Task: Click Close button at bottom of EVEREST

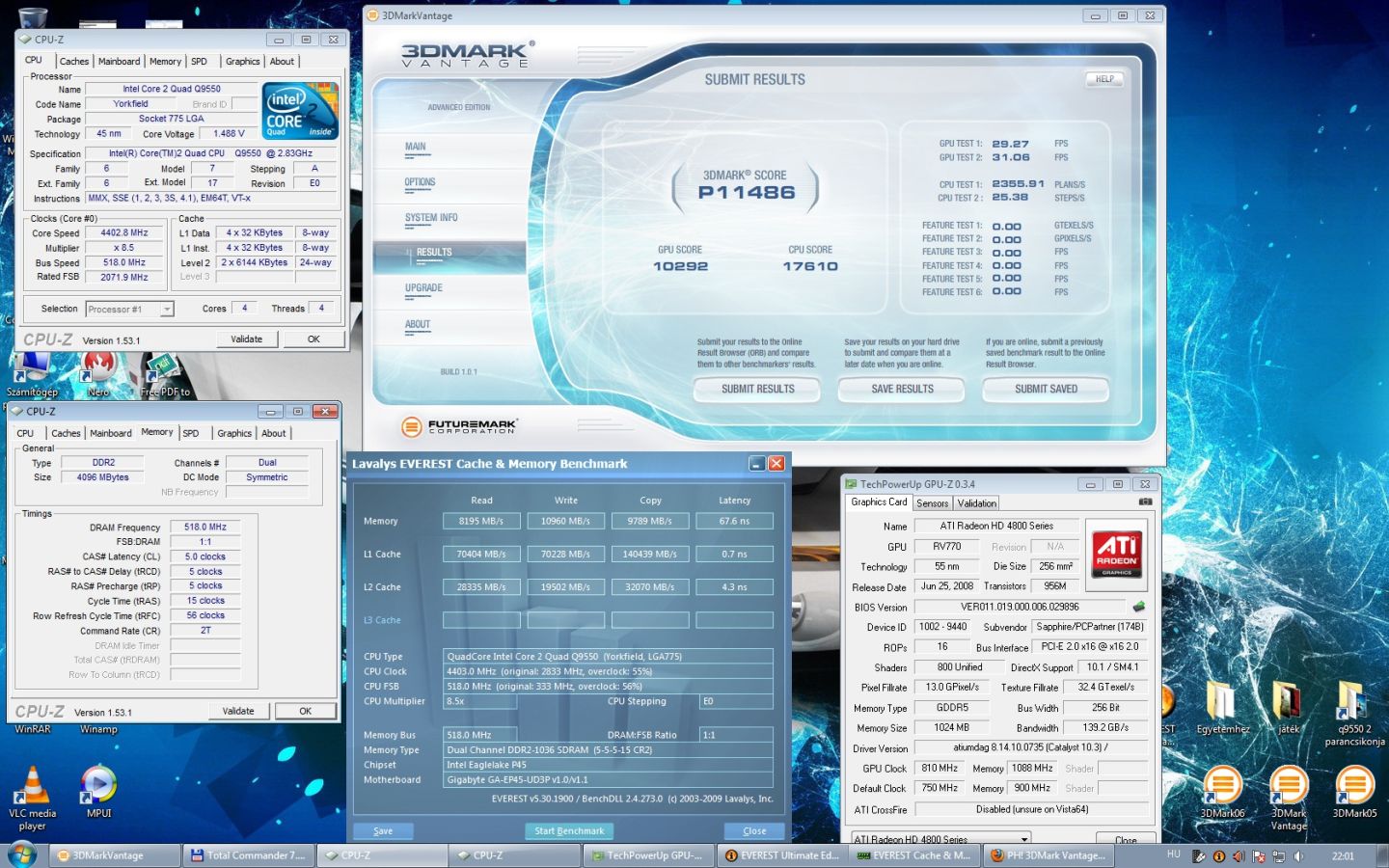Action: (x=754, y=830)
